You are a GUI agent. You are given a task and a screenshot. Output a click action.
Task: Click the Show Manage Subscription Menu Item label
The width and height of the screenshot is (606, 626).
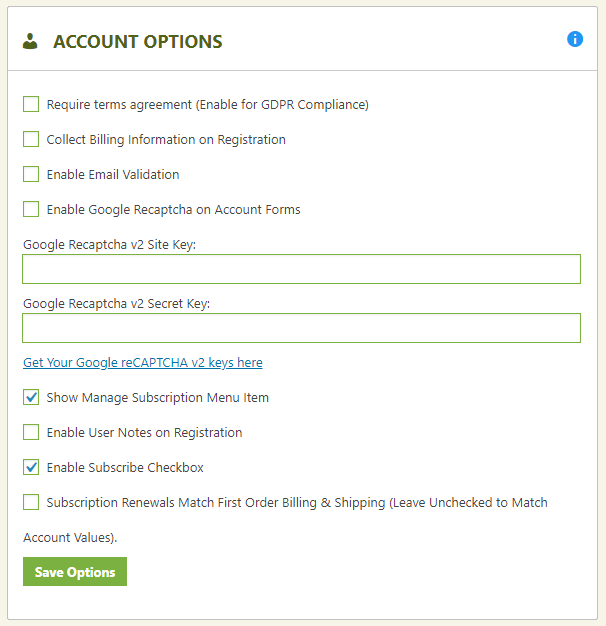(158, 398)
